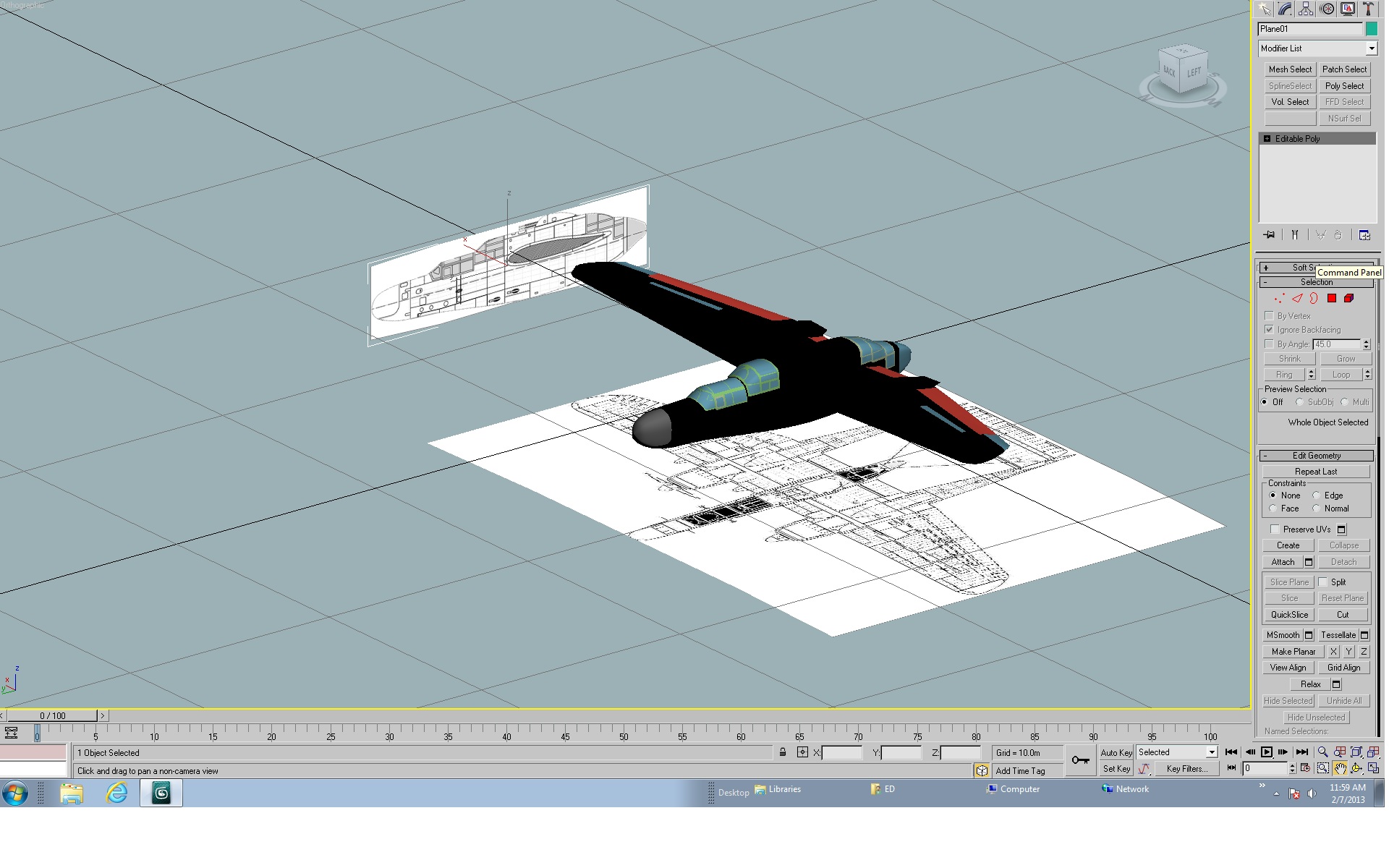
Task: Open the Modifier List dropdown
Action: pos(1317,48)
